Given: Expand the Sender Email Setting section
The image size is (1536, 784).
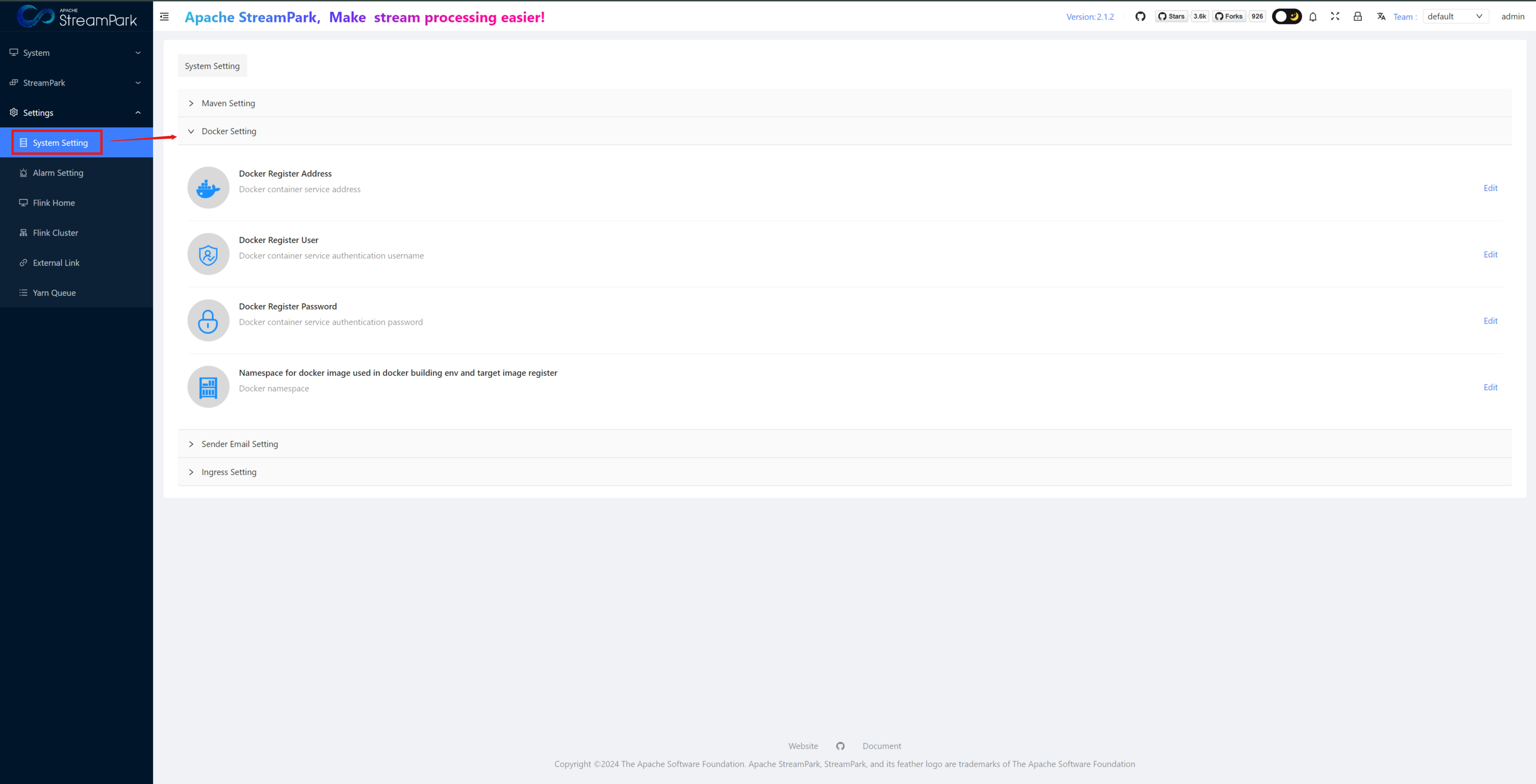Looking at the screenshot, I should point(240,444).
